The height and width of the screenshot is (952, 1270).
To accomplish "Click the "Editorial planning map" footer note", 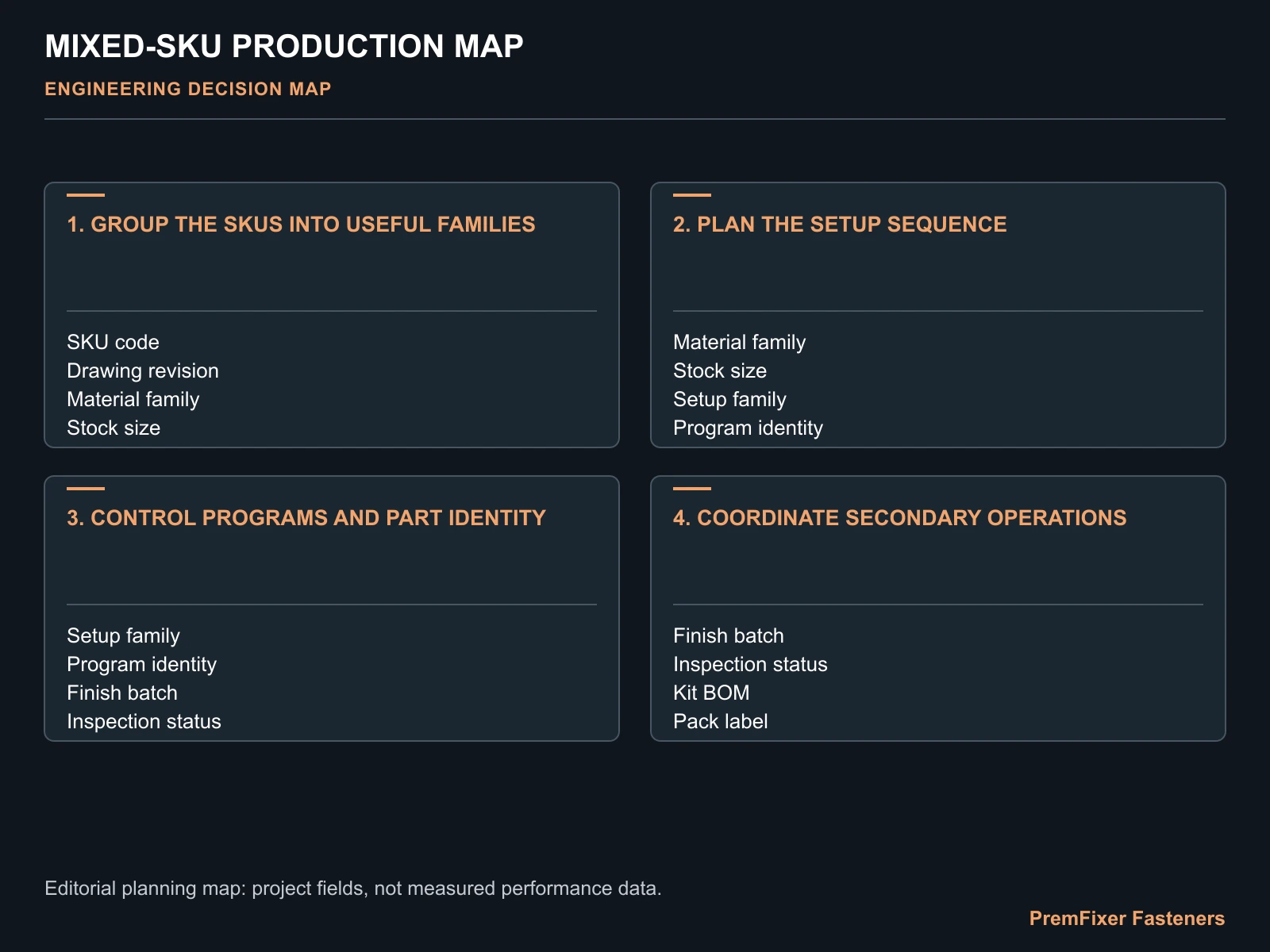I will tap(353, 888).
